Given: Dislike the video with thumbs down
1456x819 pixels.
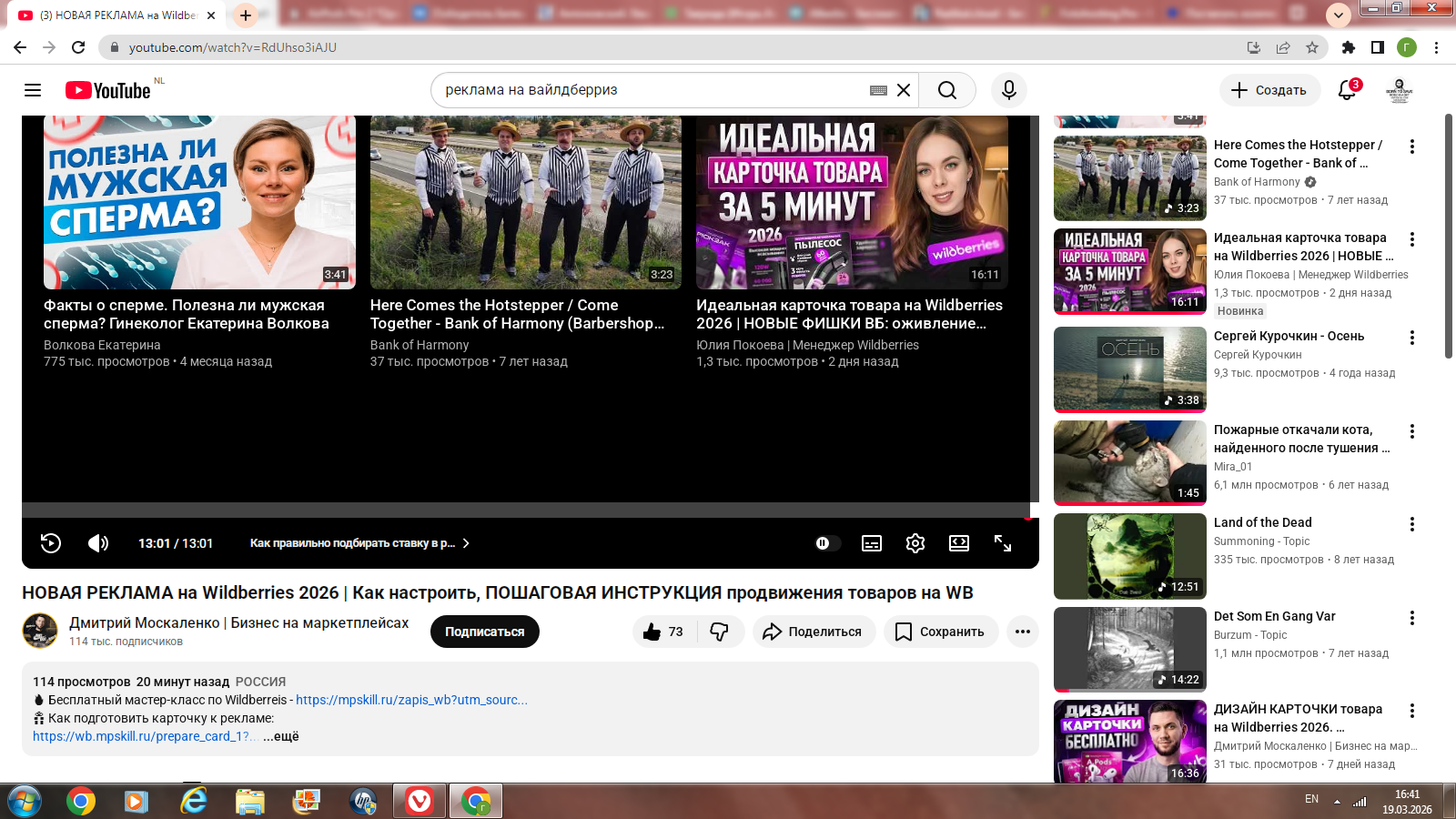Looking at the screenshot, I should pos(720,632).
